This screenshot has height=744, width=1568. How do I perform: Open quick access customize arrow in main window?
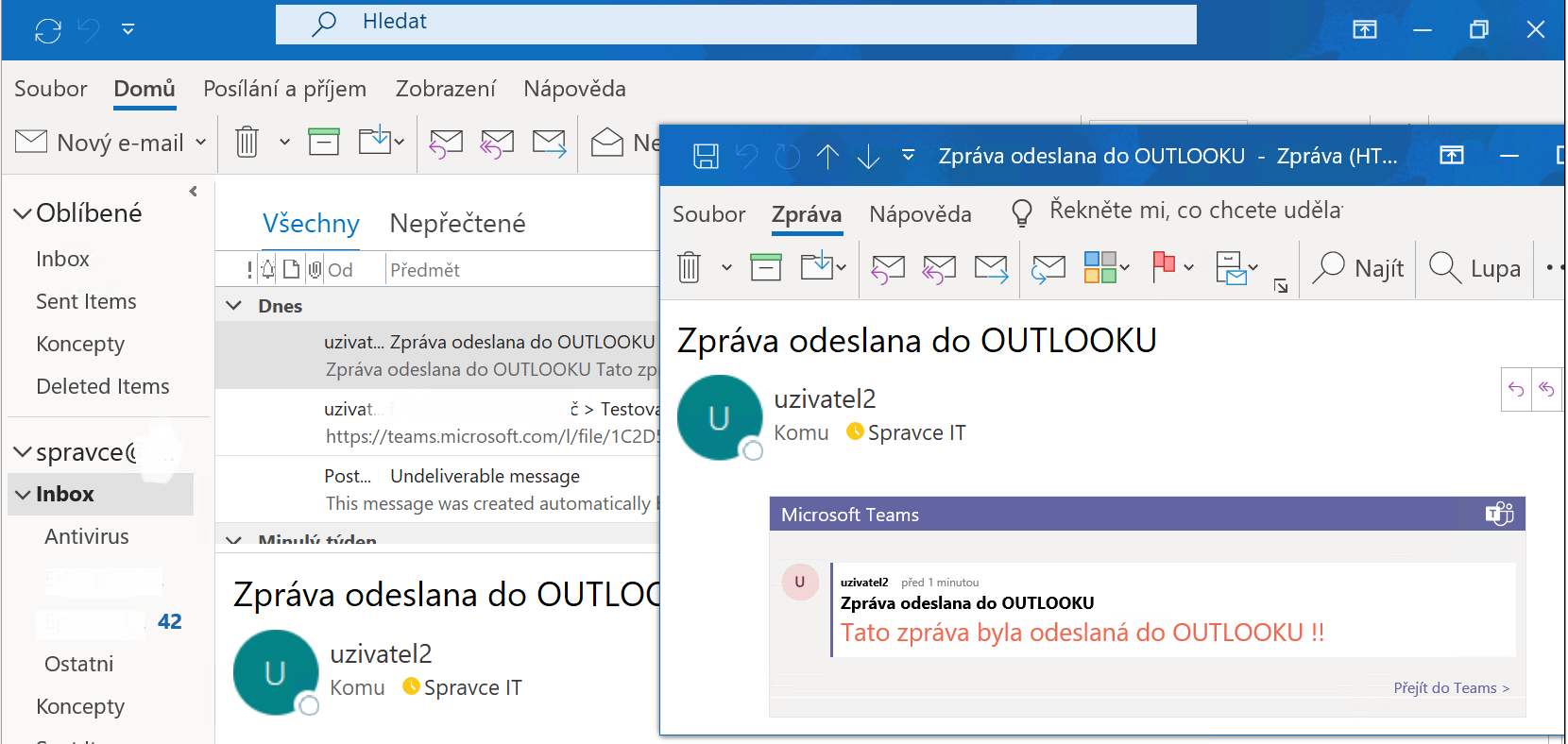(128, 30)
